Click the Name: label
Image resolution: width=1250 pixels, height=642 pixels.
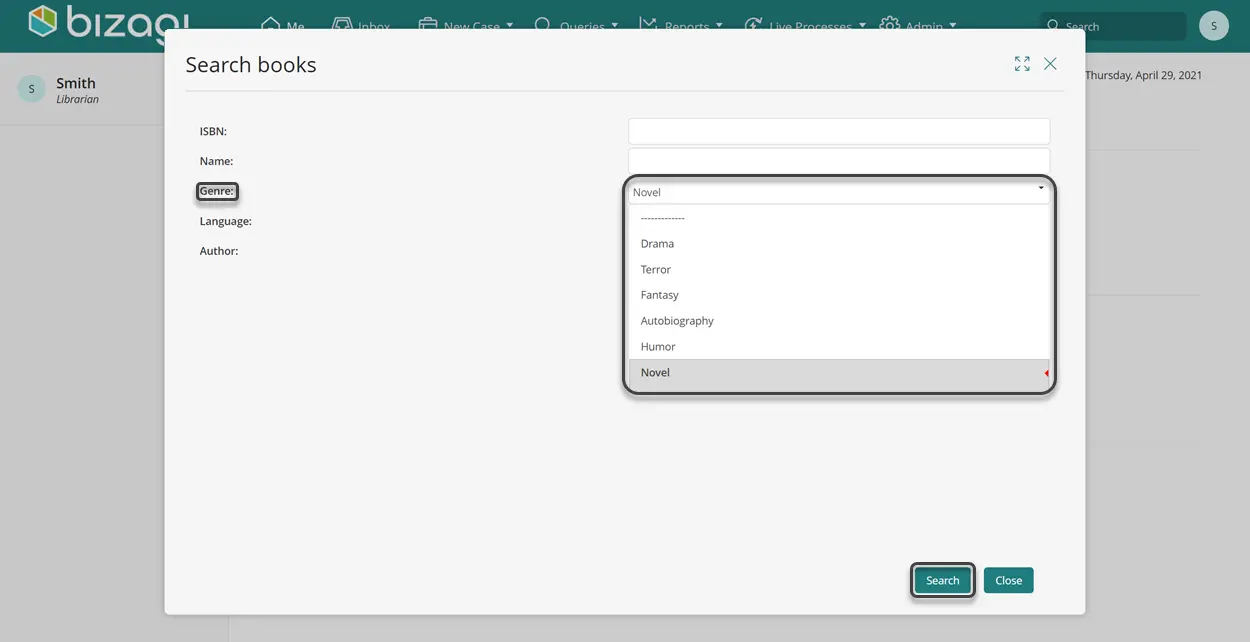pos(216,161)
